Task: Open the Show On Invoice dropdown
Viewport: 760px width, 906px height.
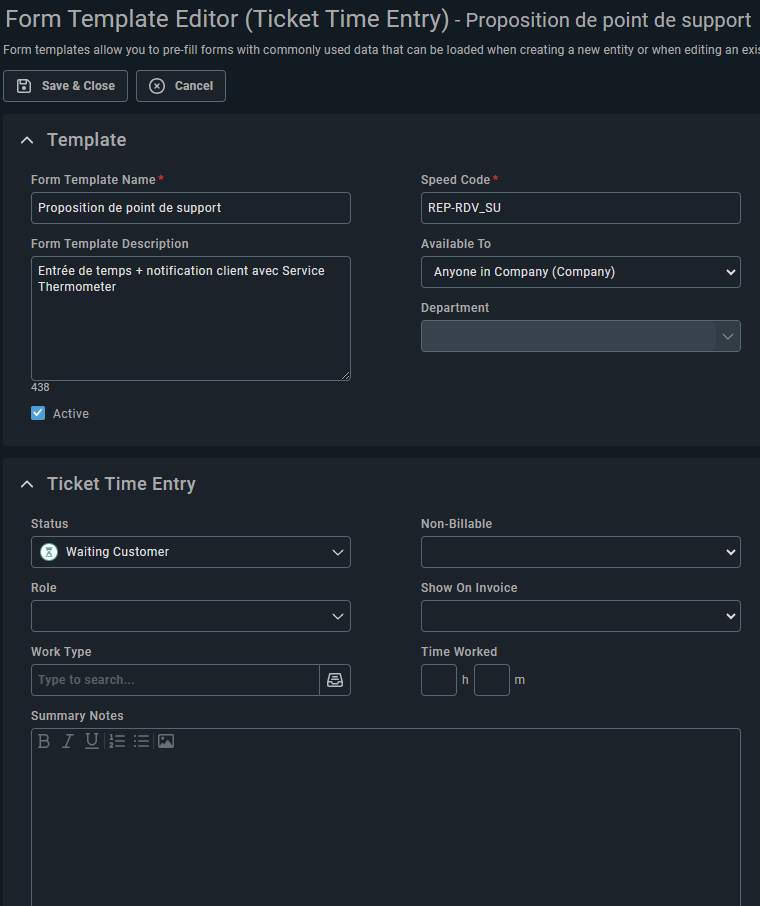Action: click(x=580, y=616)
